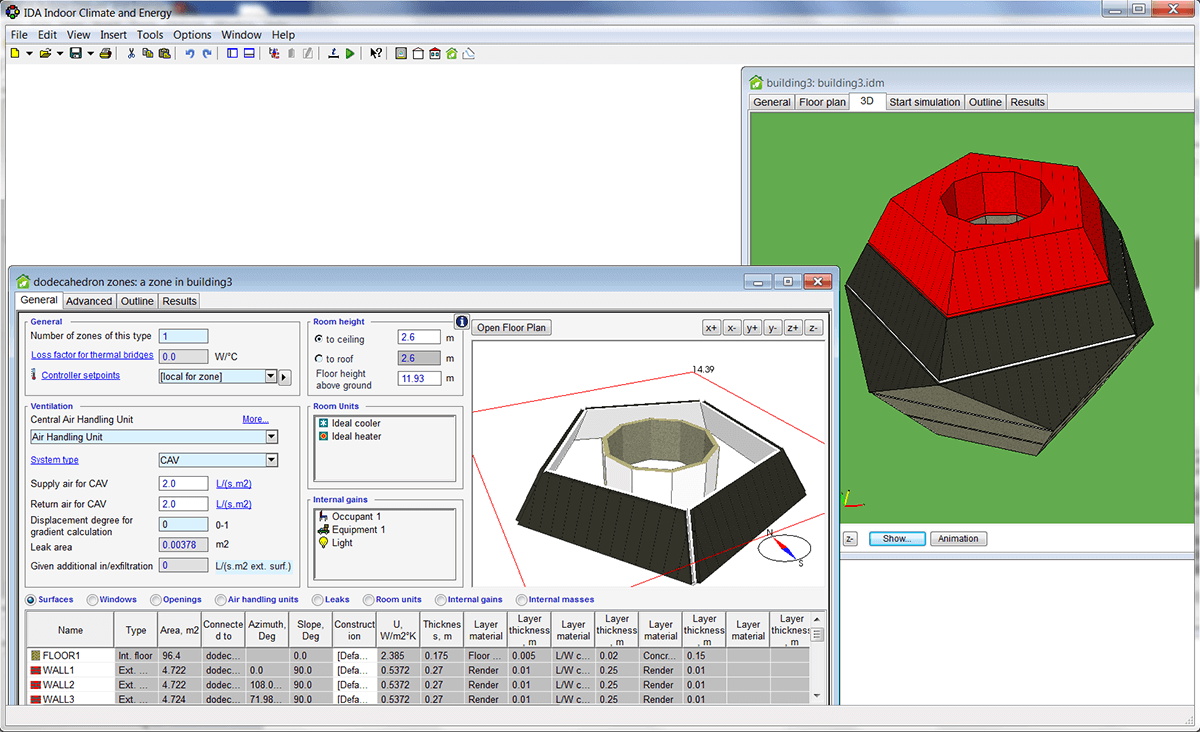Viewport: 1200px width, 732px height.
Task: Click the Undo arrow icon
Action: 190,54
